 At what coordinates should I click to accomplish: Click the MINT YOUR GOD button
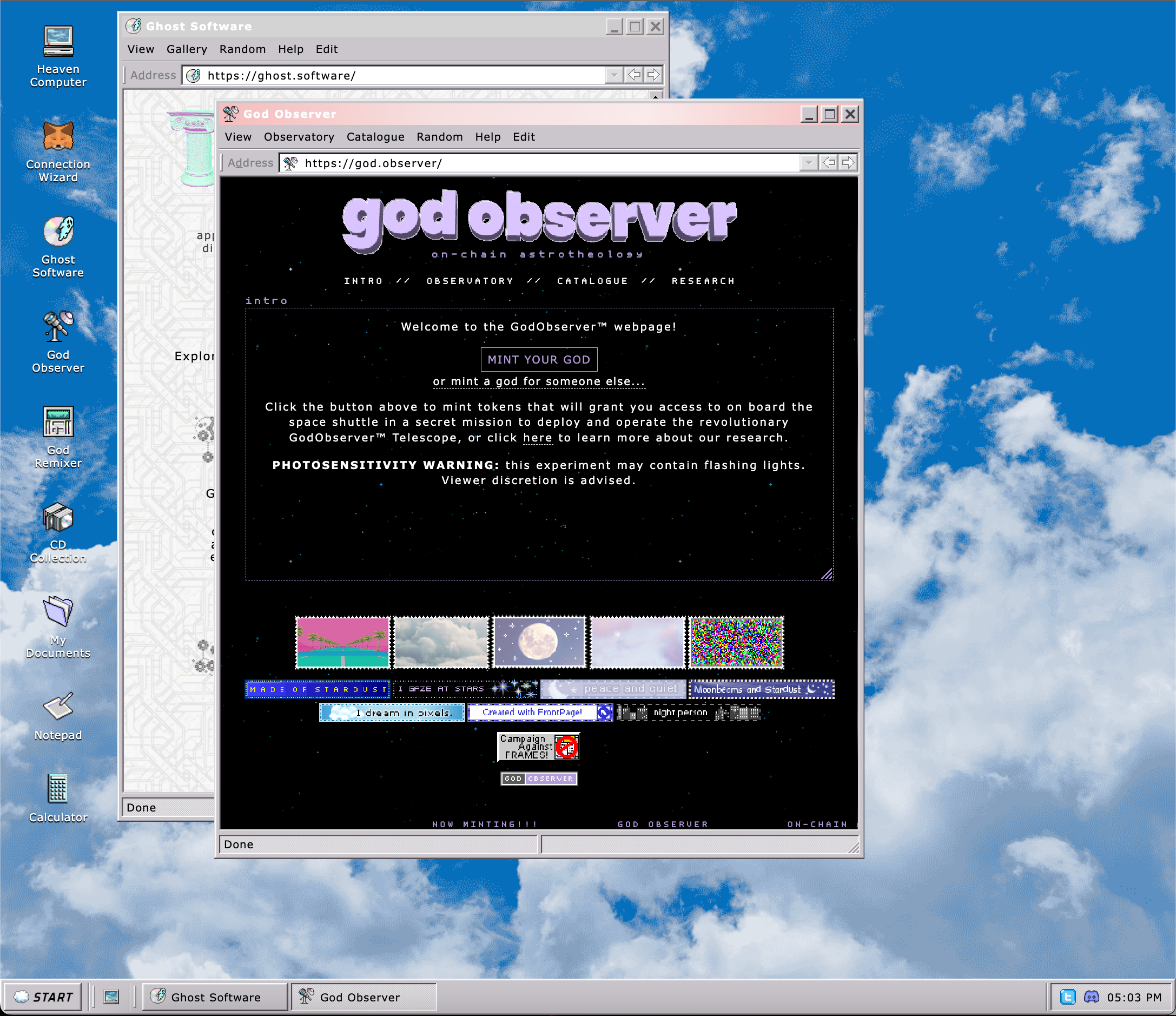pos(539,359)
